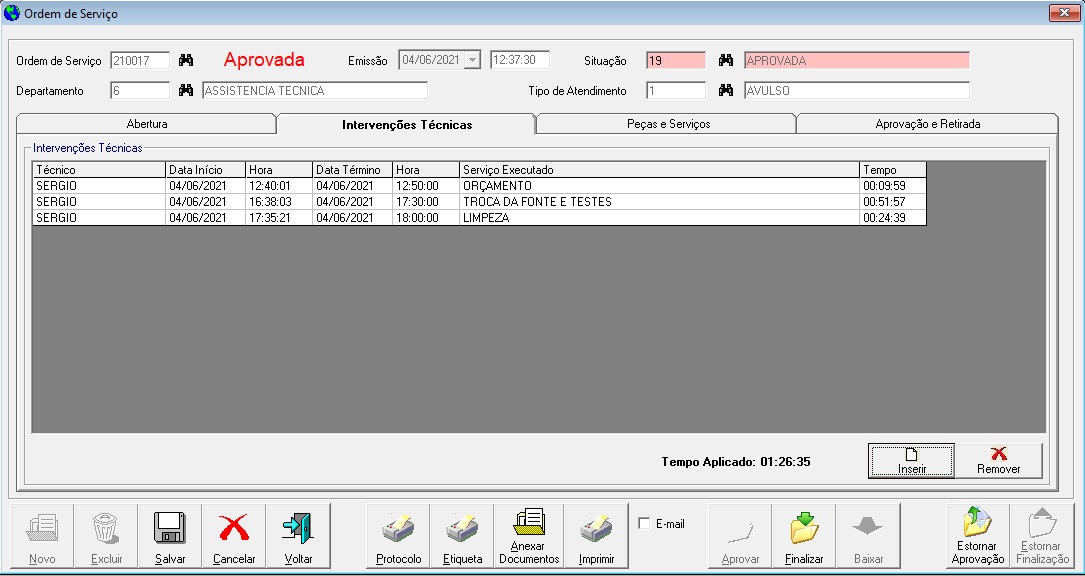The width and height of the screenshot is (1085, 576).
Task: Click Estornar Aprovação icon
Action: (977, 524)
